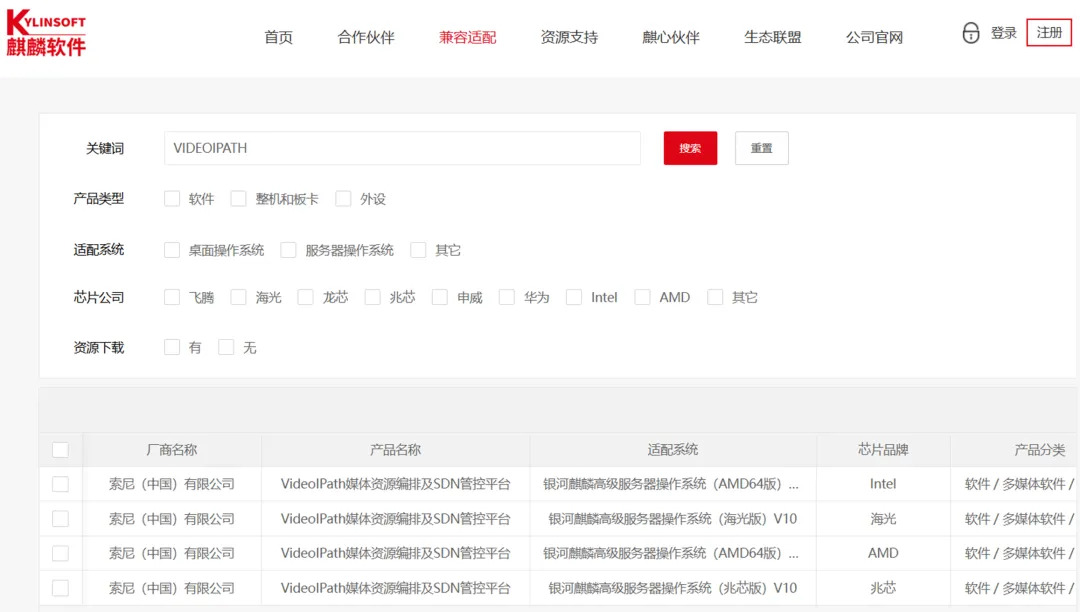Viewport: 1080px width, 612px height.
Task: Open the 公司官网 menu item
Action: 874,37
